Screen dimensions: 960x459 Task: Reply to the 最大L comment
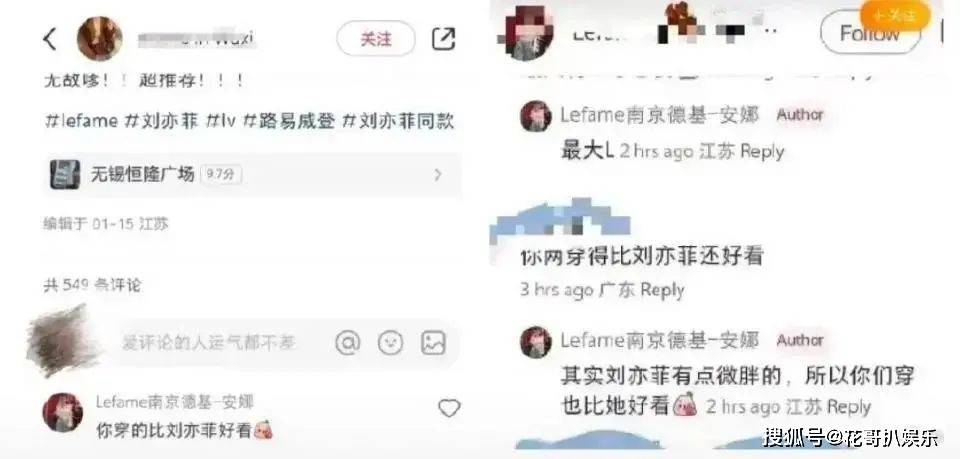(762, 151)
